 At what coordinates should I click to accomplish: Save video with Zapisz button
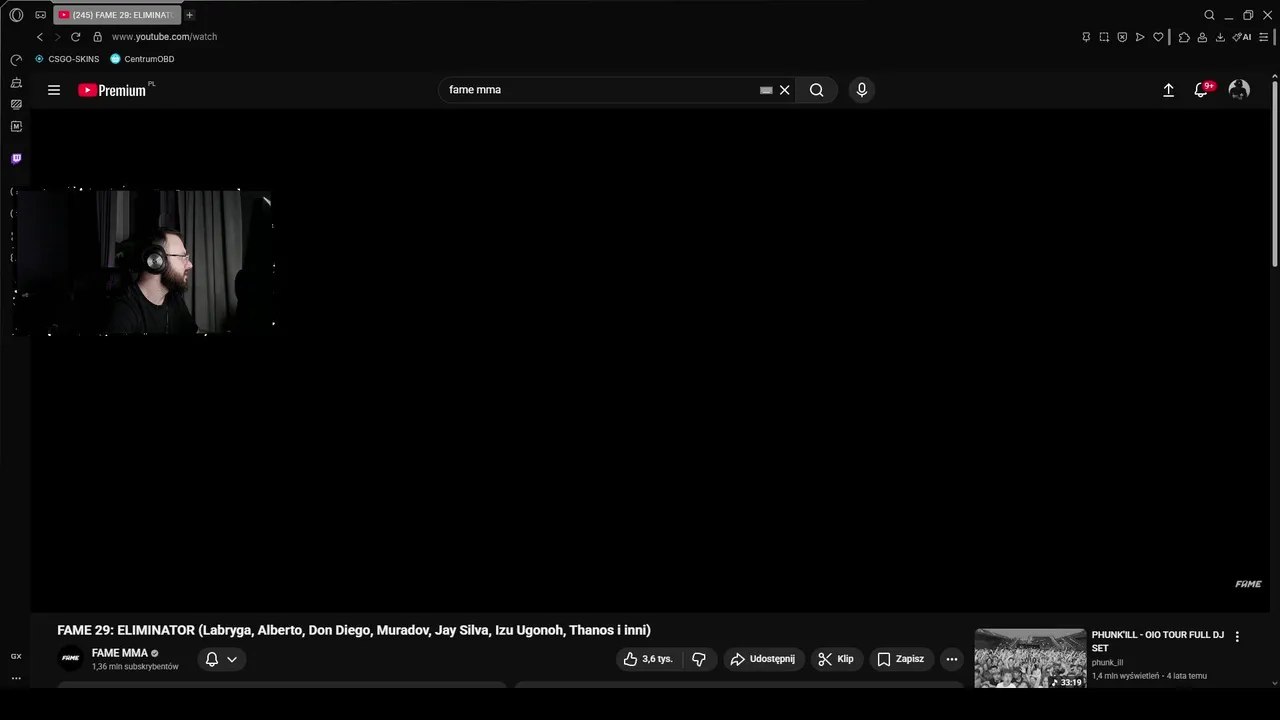tap(901, 659)
